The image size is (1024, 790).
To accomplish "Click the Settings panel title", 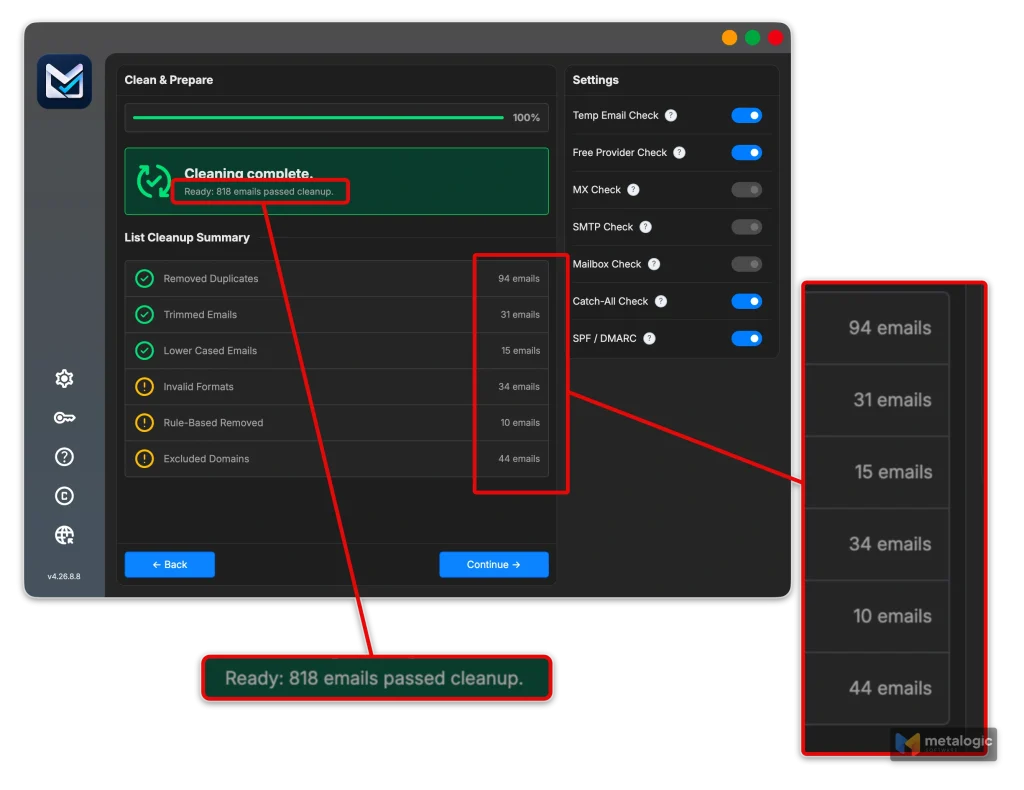I will click(x=596, y=80).
